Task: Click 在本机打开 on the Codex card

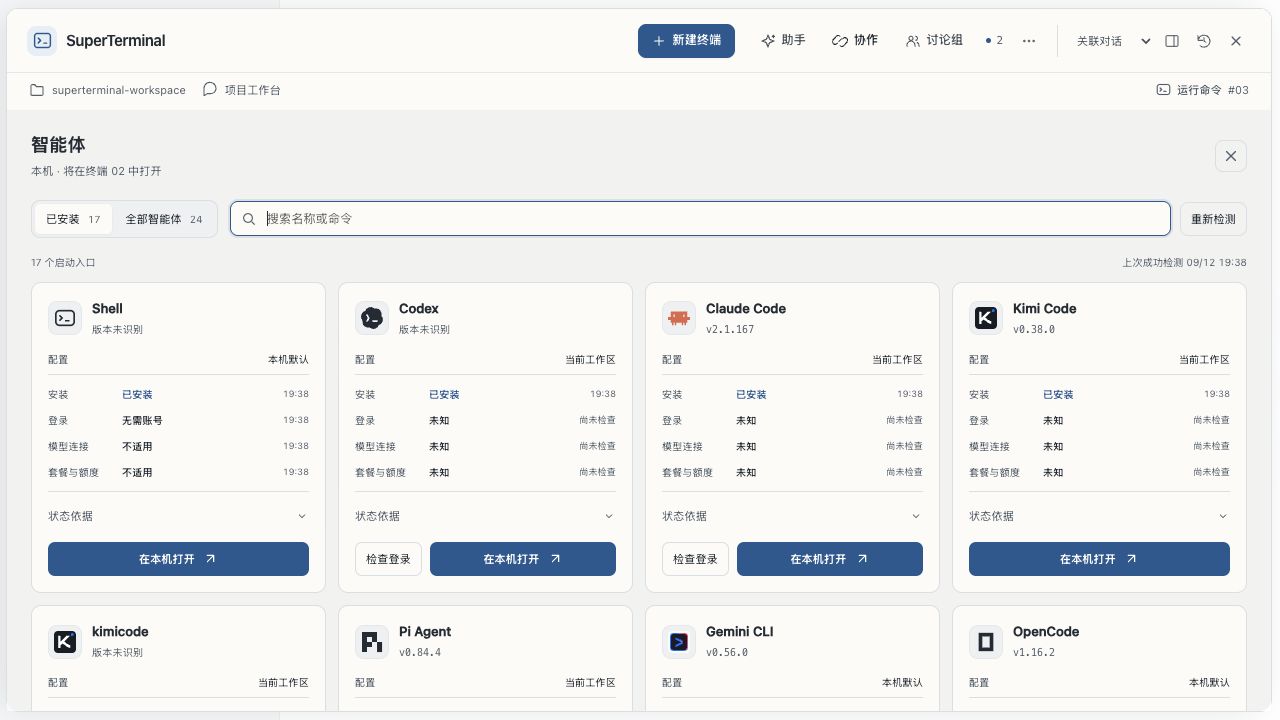Action: tap(523, 559)
